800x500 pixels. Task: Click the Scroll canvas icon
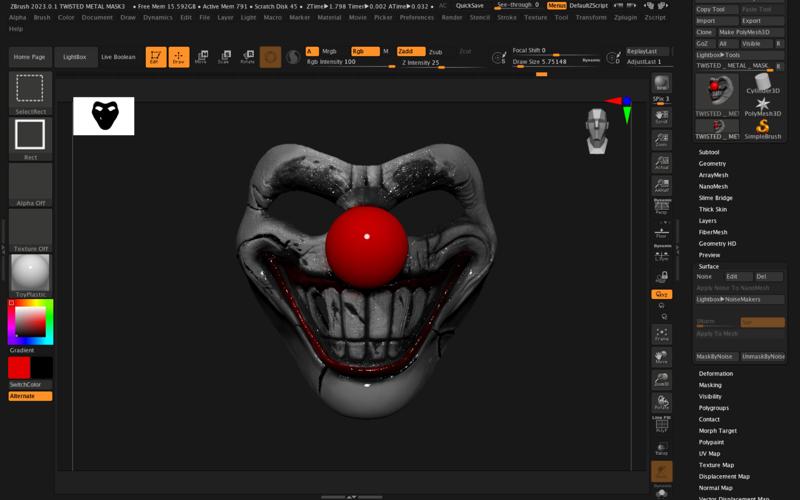[x=662, y=117]
